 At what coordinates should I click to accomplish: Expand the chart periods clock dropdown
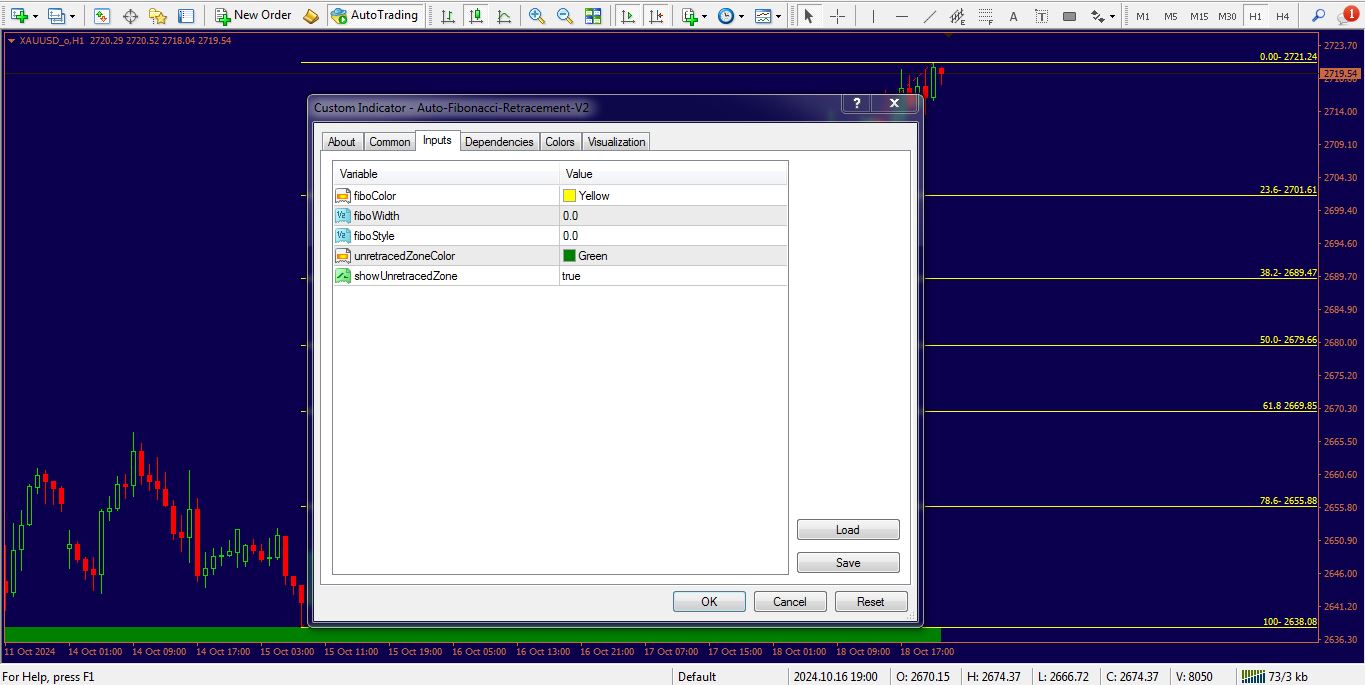tap(741, 17)
